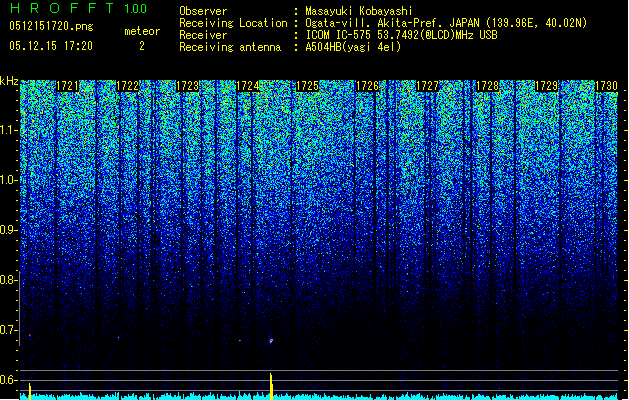629x400 pixels.
Task: Click the 1724 time marker
Action: click(248, 86)
